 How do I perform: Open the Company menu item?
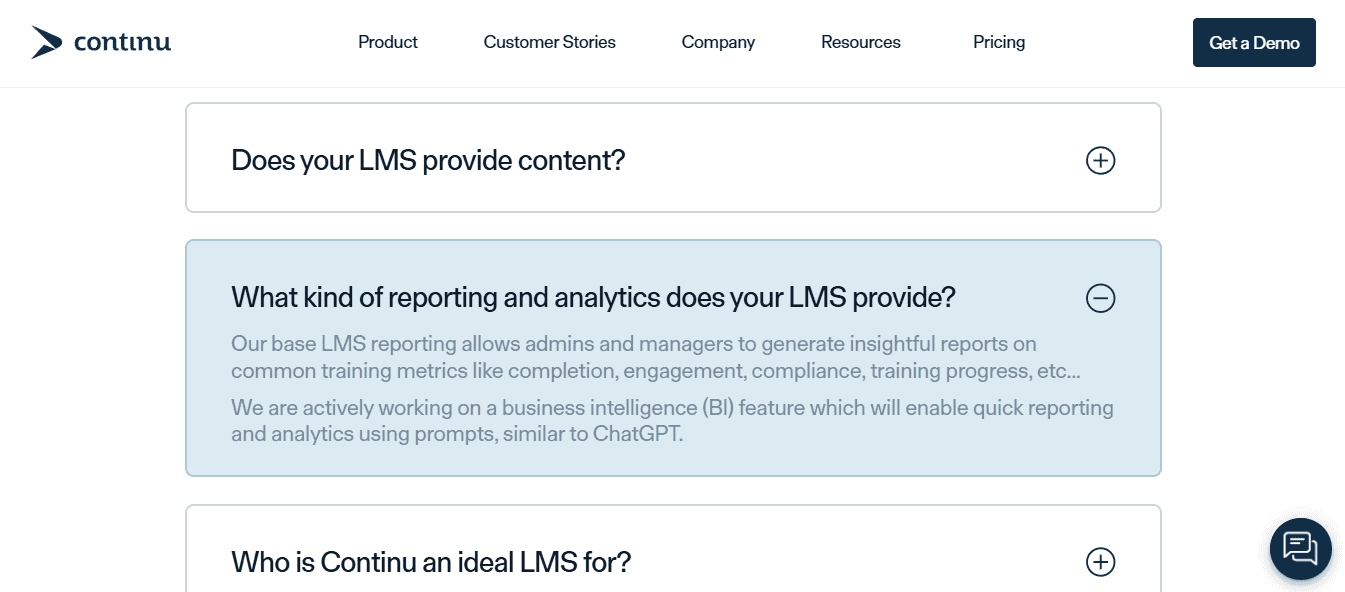[718, 42]
